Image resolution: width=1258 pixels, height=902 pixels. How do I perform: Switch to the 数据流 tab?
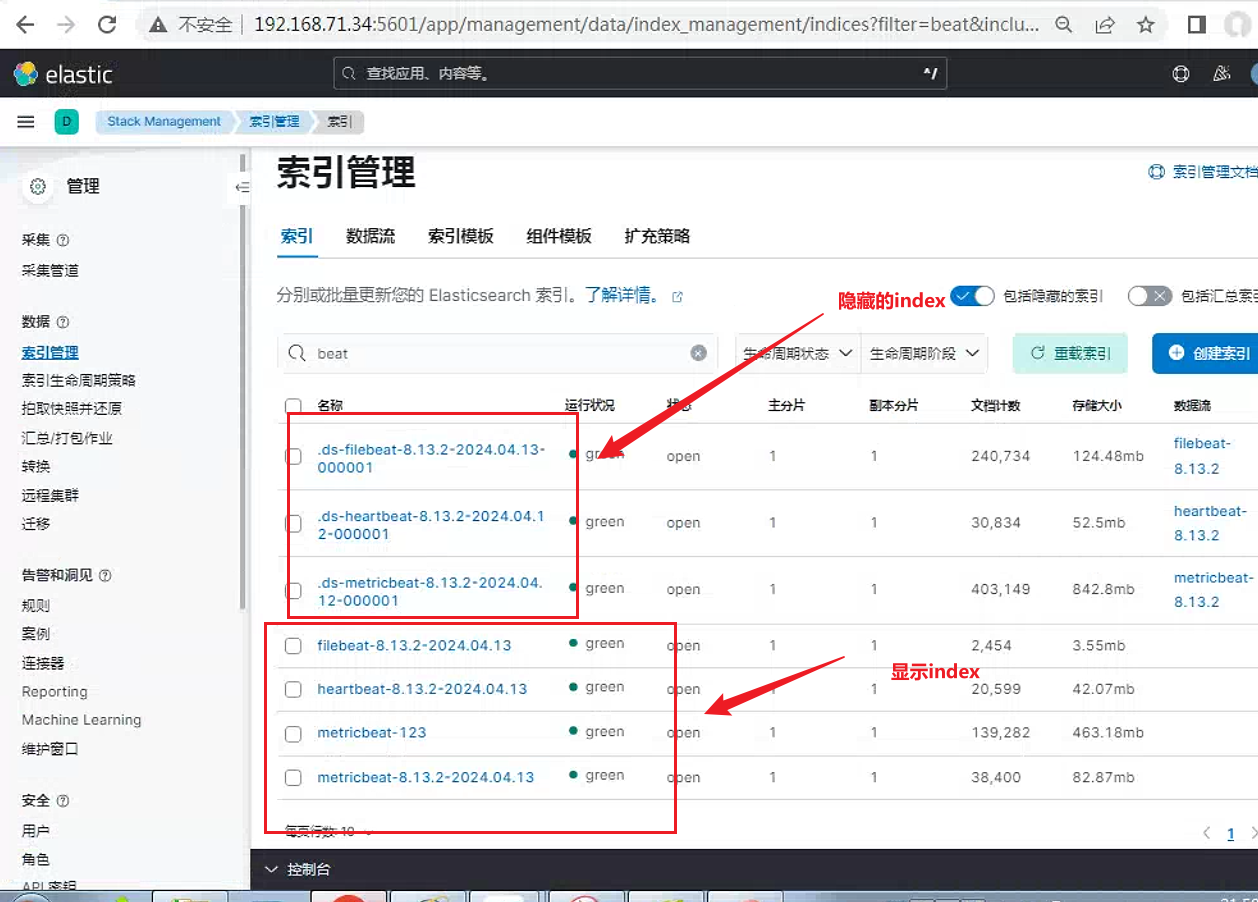pyautogui.click(x=370, y=236)
